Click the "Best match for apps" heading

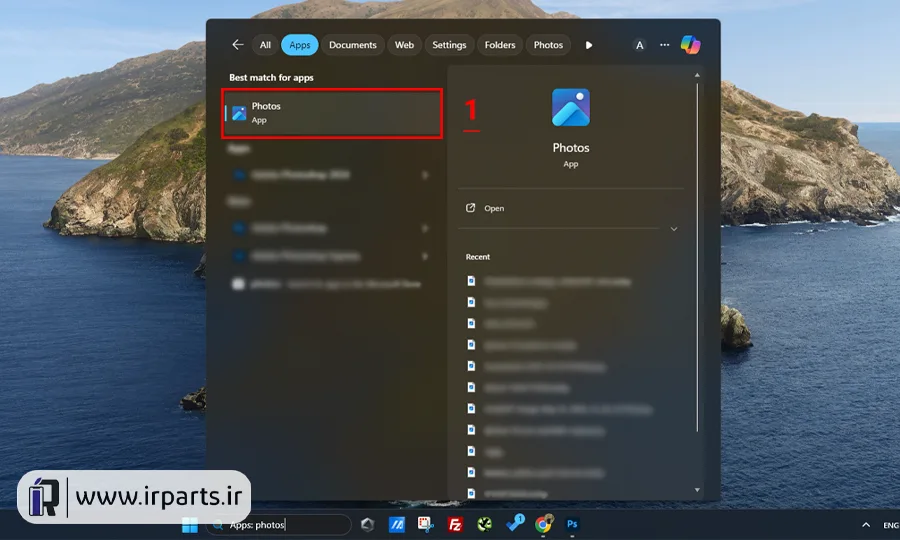tap(271, 77)
